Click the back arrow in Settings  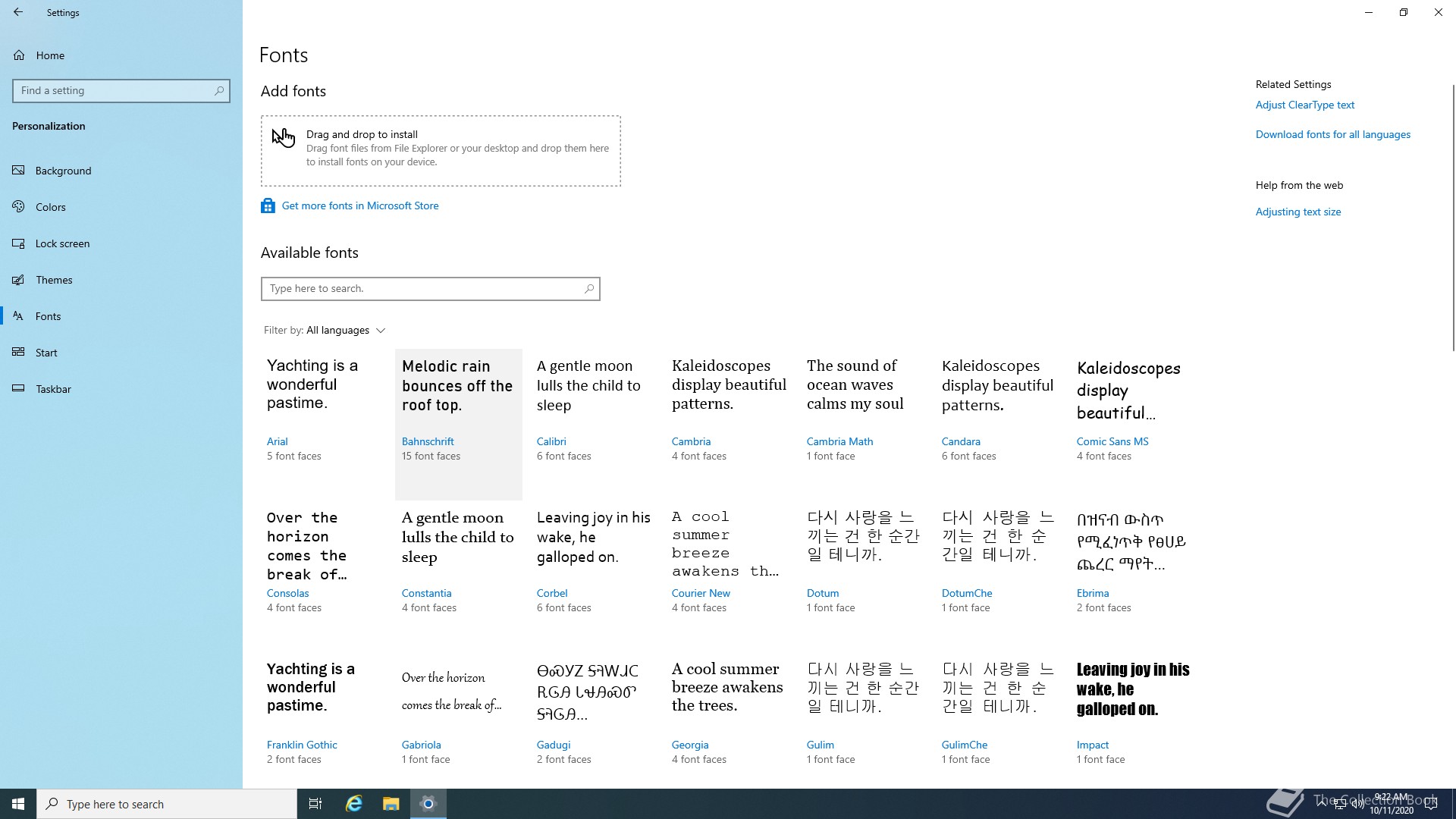[17, 12]
